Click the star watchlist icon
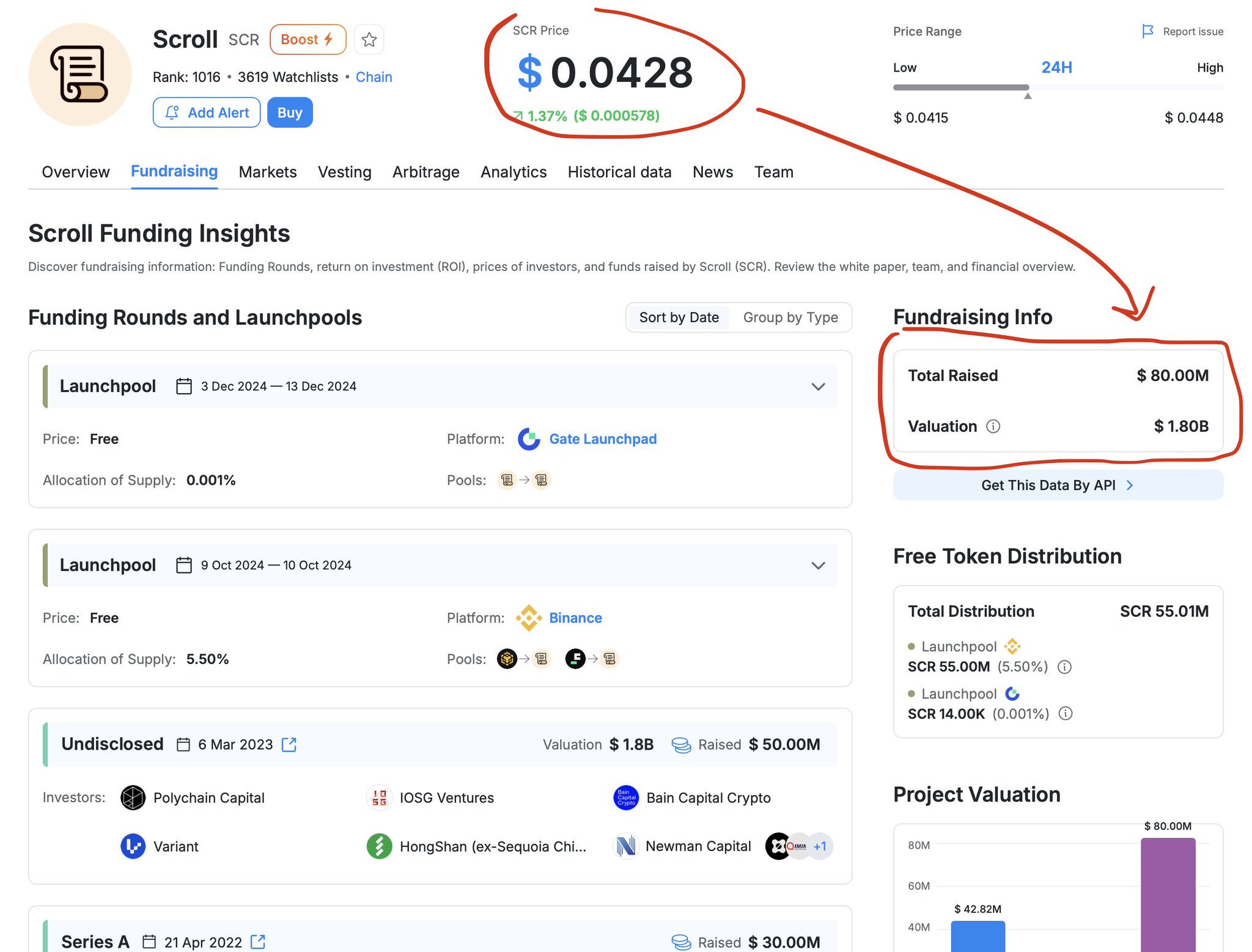Image resolution: width=1252 pixels, height=952 pixels. pos(369,40)
